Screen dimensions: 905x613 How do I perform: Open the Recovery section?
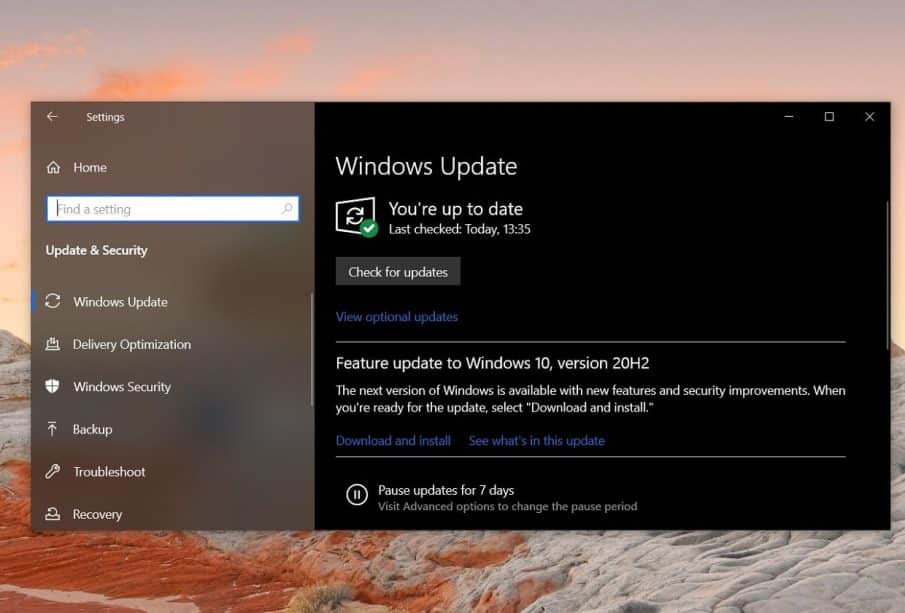97,514
